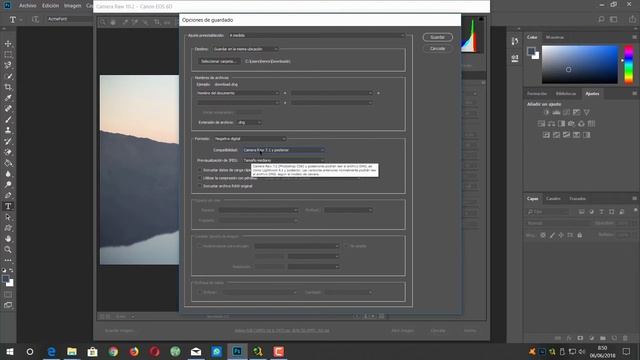Open the Nombre del documento naming dropdown
Image resolution: width=640 pixels, height=360 pixels.
238,93
